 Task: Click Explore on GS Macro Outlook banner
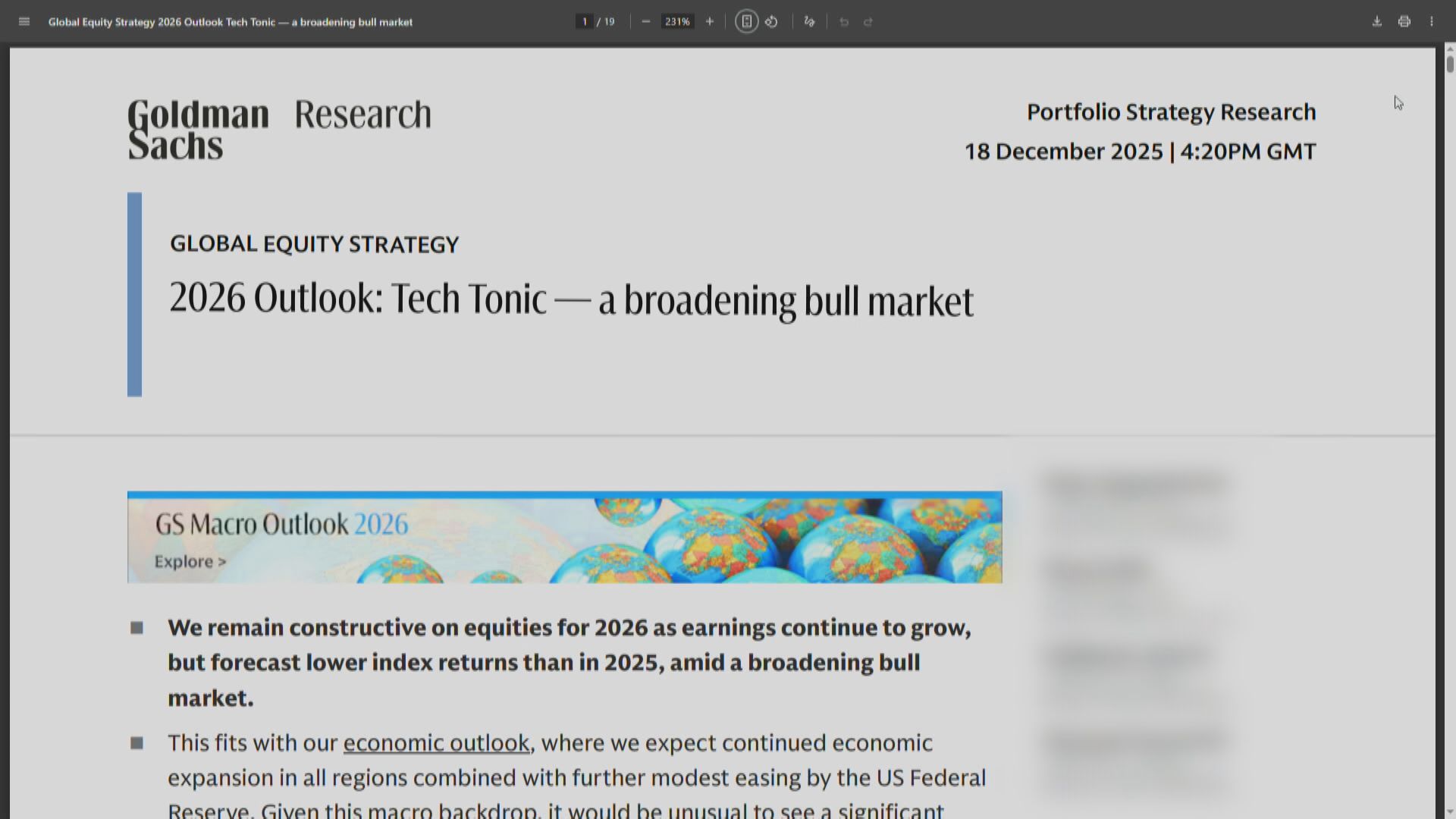pos(190,562)
